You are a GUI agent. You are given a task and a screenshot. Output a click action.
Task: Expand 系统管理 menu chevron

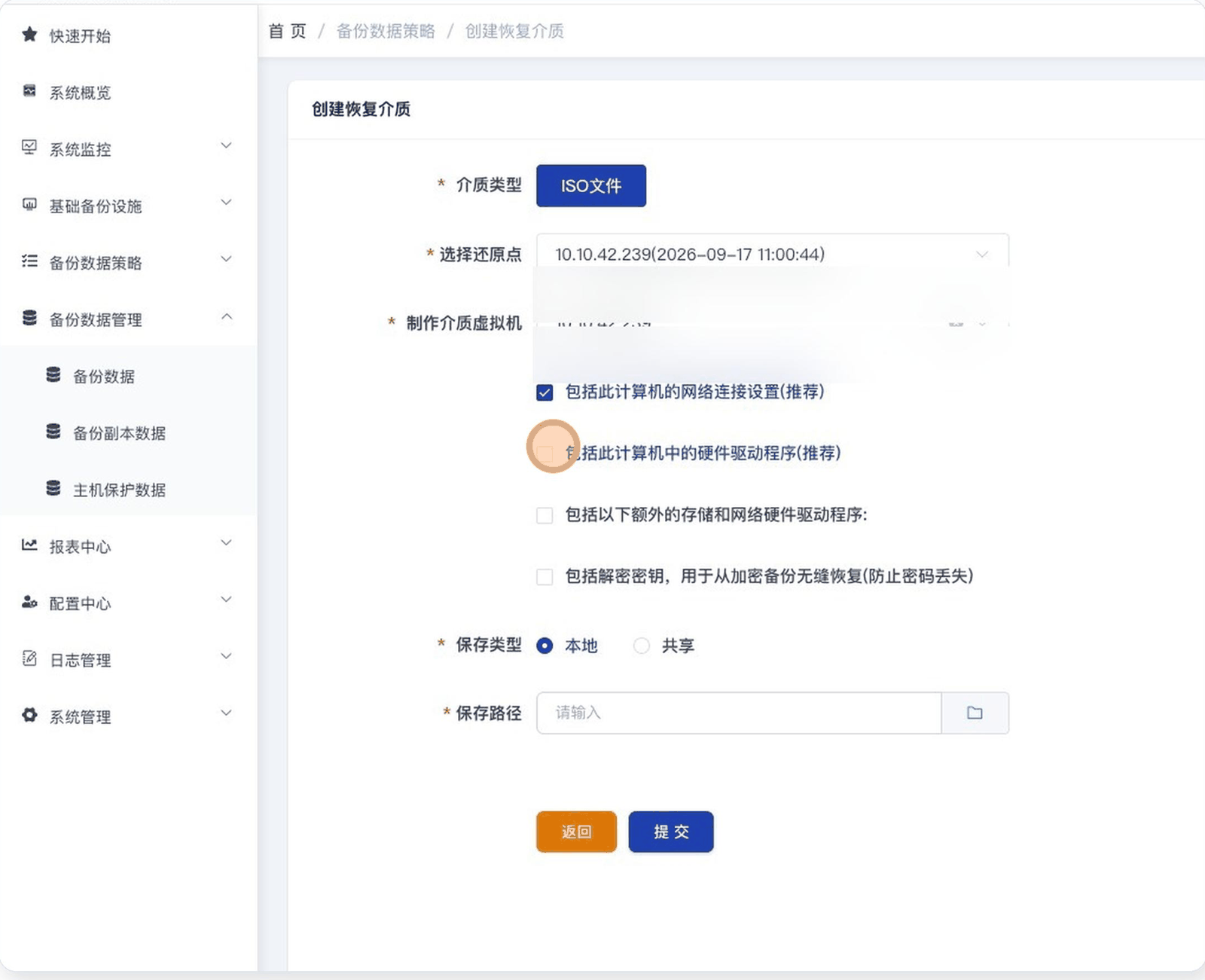pyautogui.click(x=226, y=713)
